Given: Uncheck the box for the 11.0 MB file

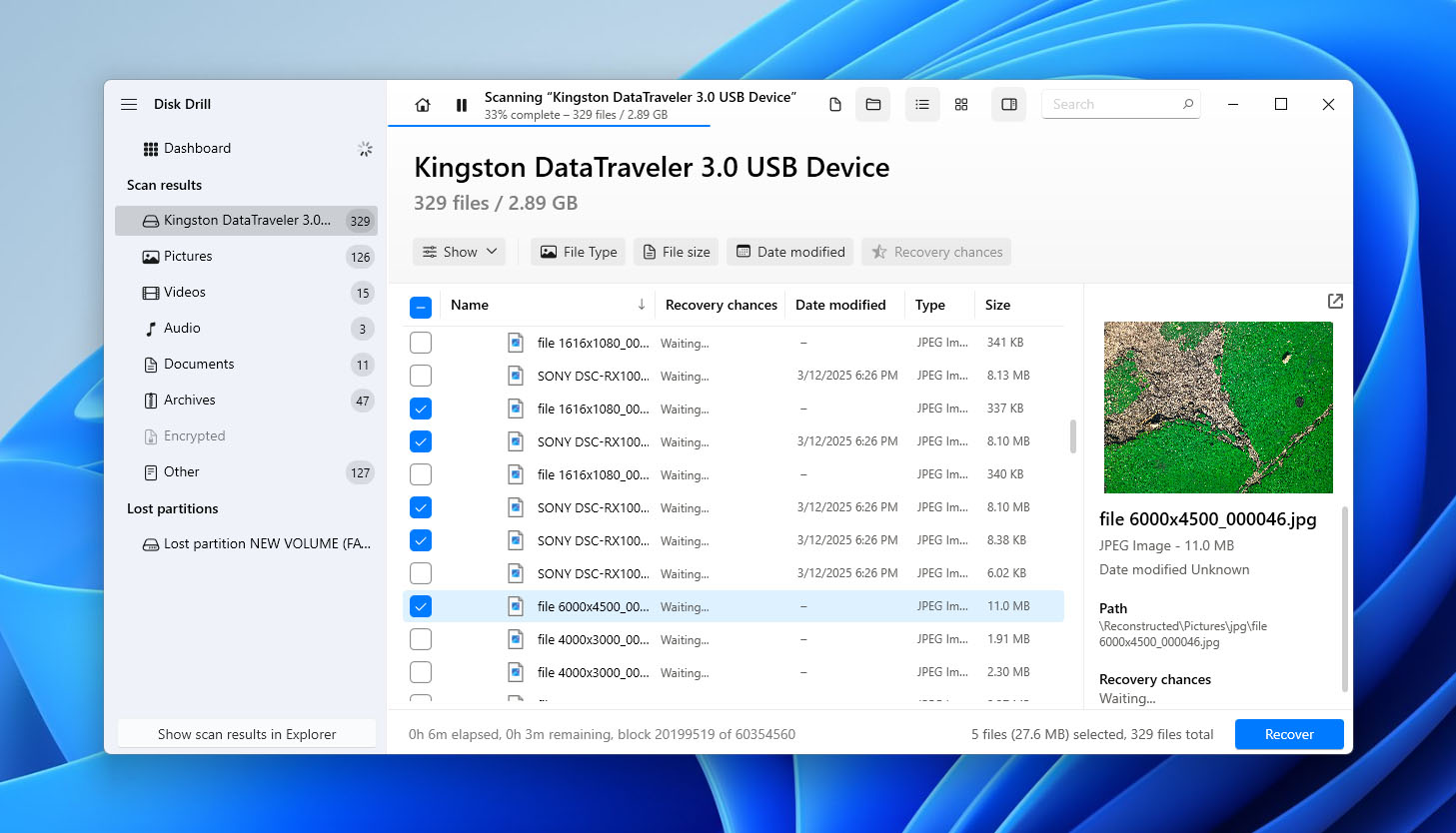Looking at the screenshot, I should click(421, 606).
